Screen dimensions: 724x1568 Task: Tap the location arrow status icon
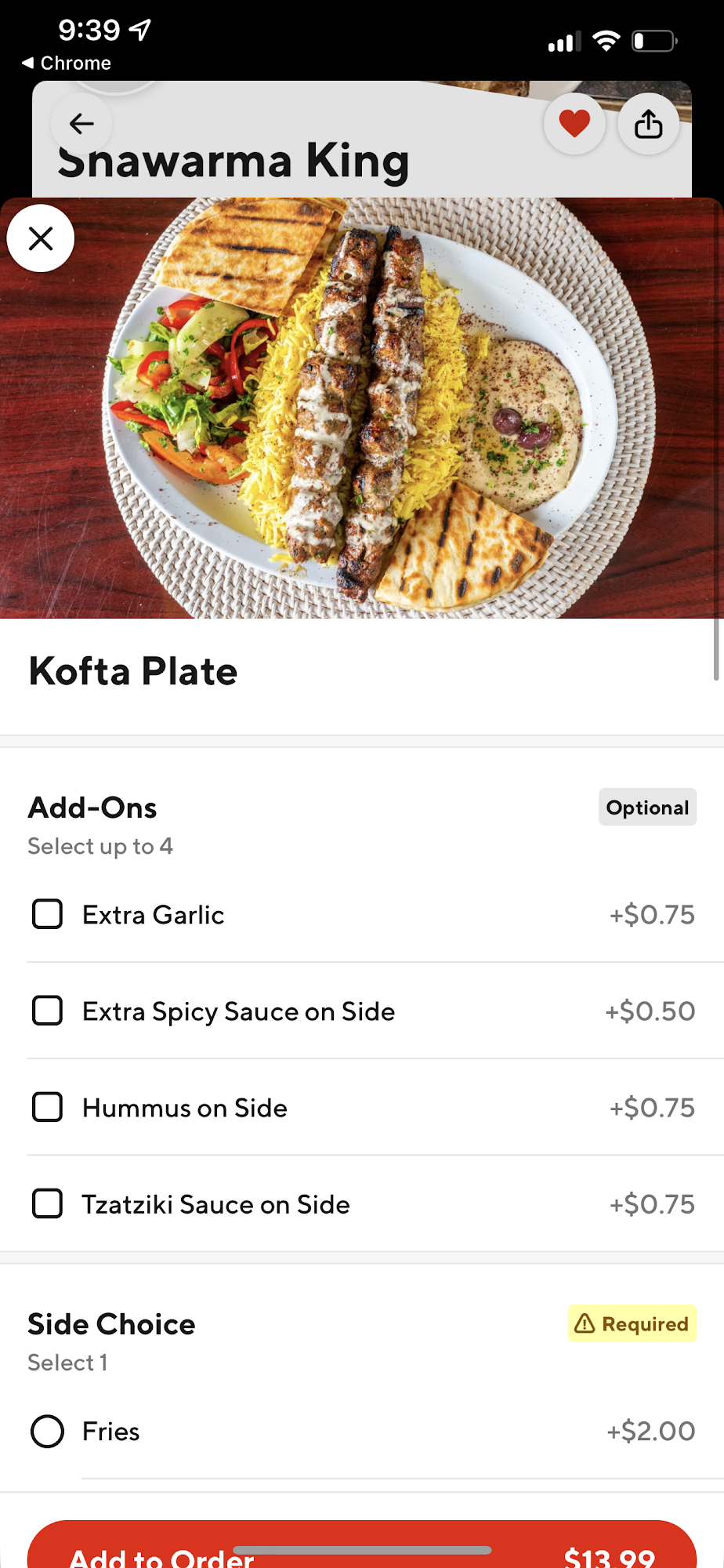coord(141,31)
